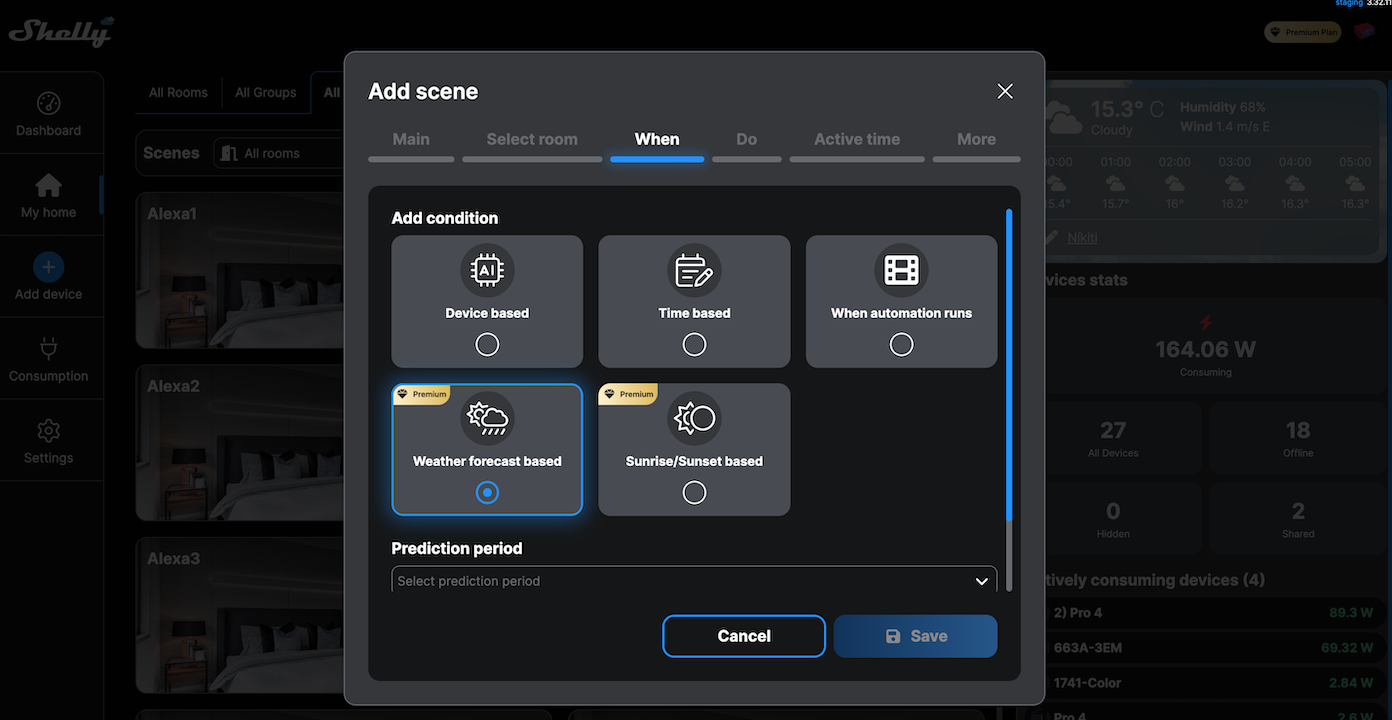1392x720 pixels.
Task: Click the Weather forecast cloud icon
Action: (x=487, y=418)
